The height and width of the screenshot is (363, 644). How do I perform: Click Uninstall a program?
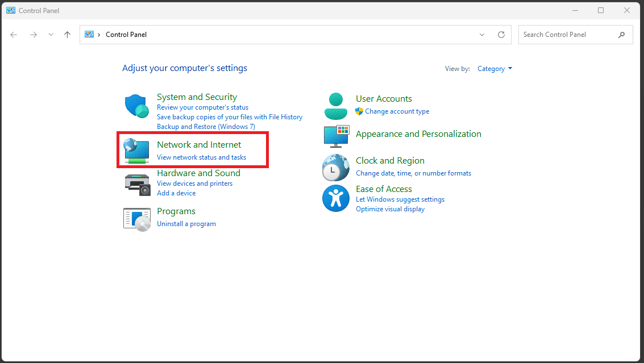186,224
